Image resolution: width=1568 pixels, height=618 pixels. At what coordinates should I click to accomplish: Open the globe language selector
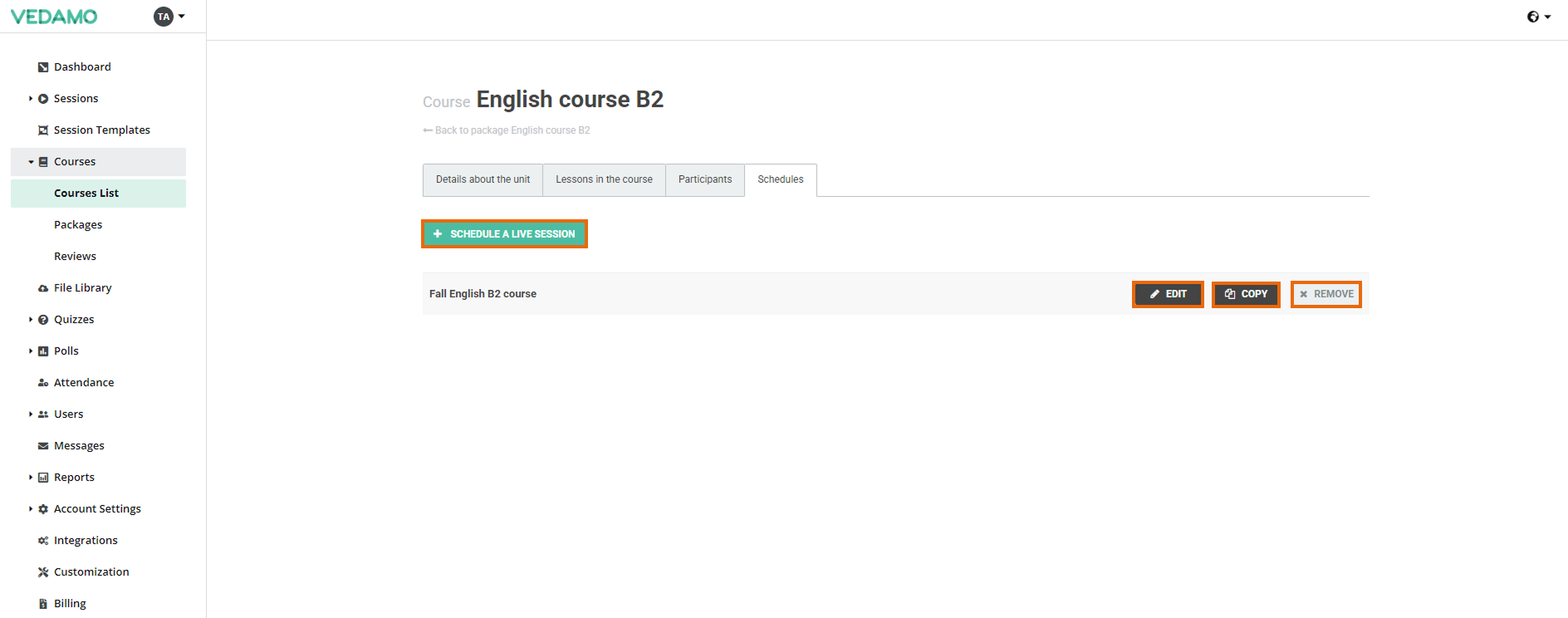tap(1533, 17)
